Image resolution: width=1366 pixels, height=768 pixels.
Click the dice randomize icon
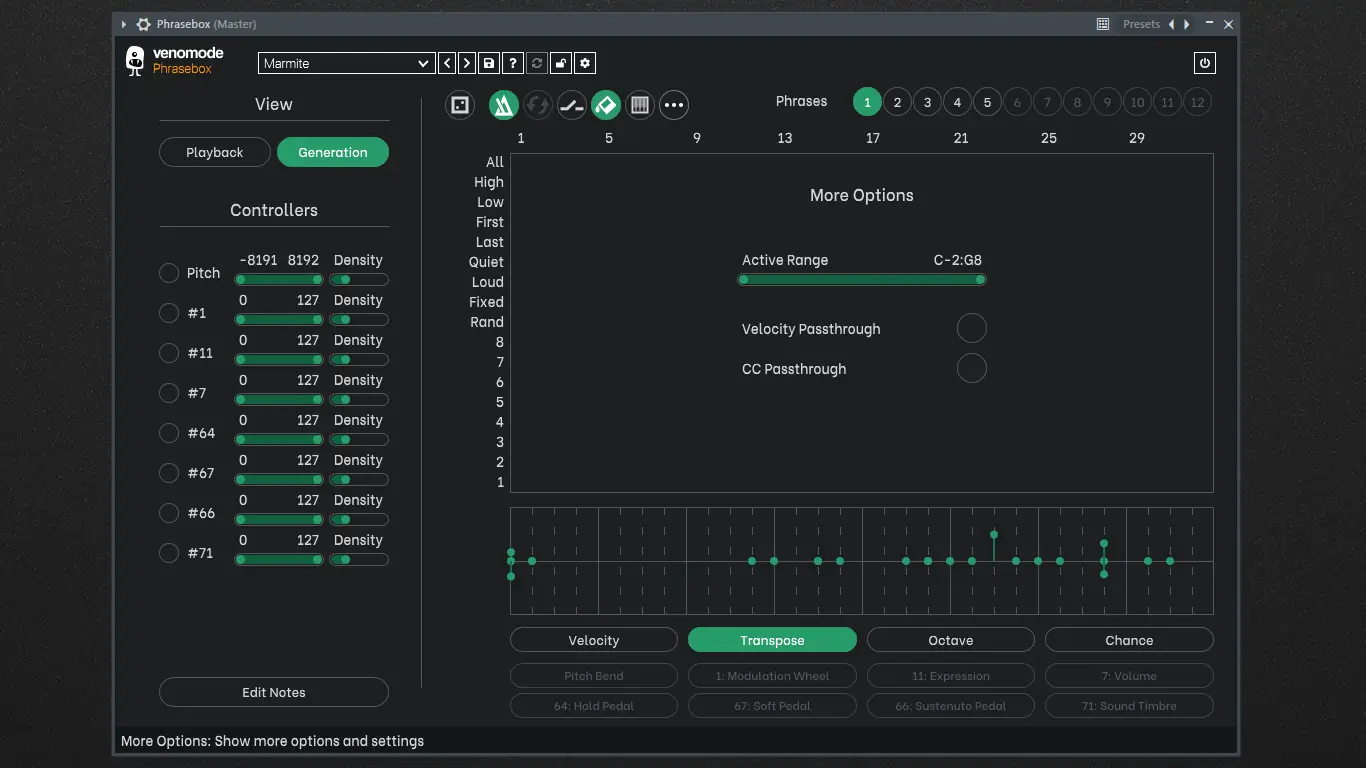(460, 105)
